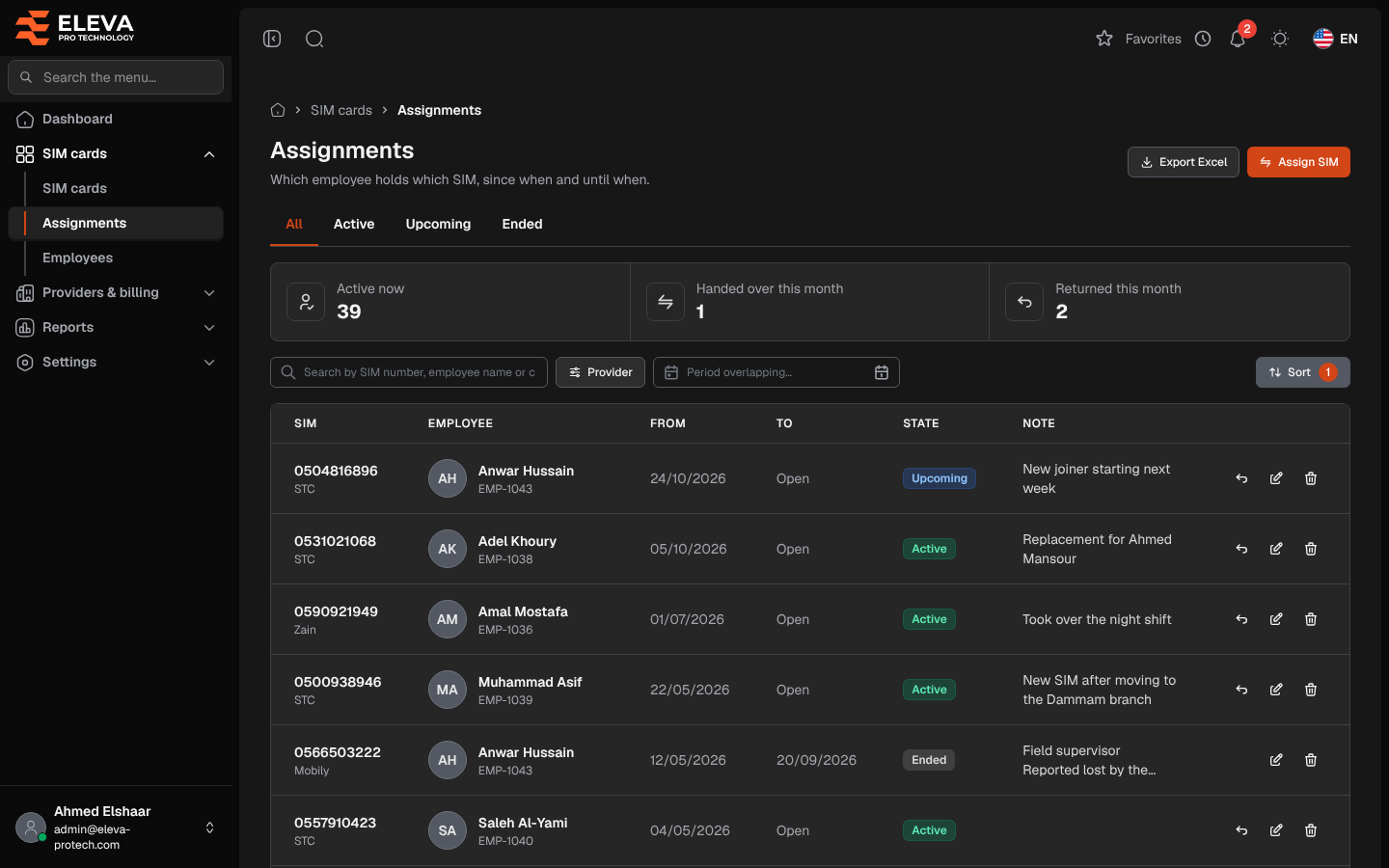Delete the Amal Mostafa assignment
Image resolution: width=1389 pixels, height=868 pixels.
point(1311,619)
